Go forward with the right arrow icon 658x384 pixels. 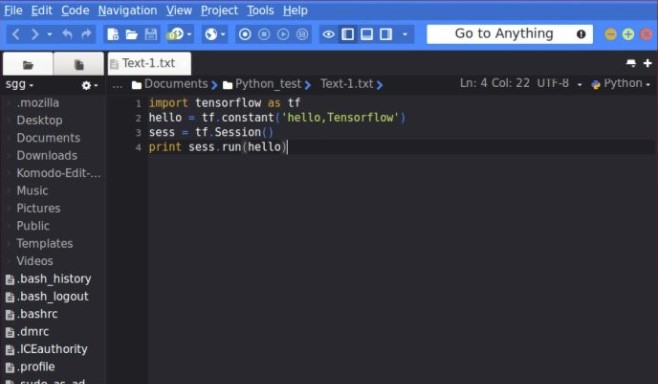(x=35, y=34)
